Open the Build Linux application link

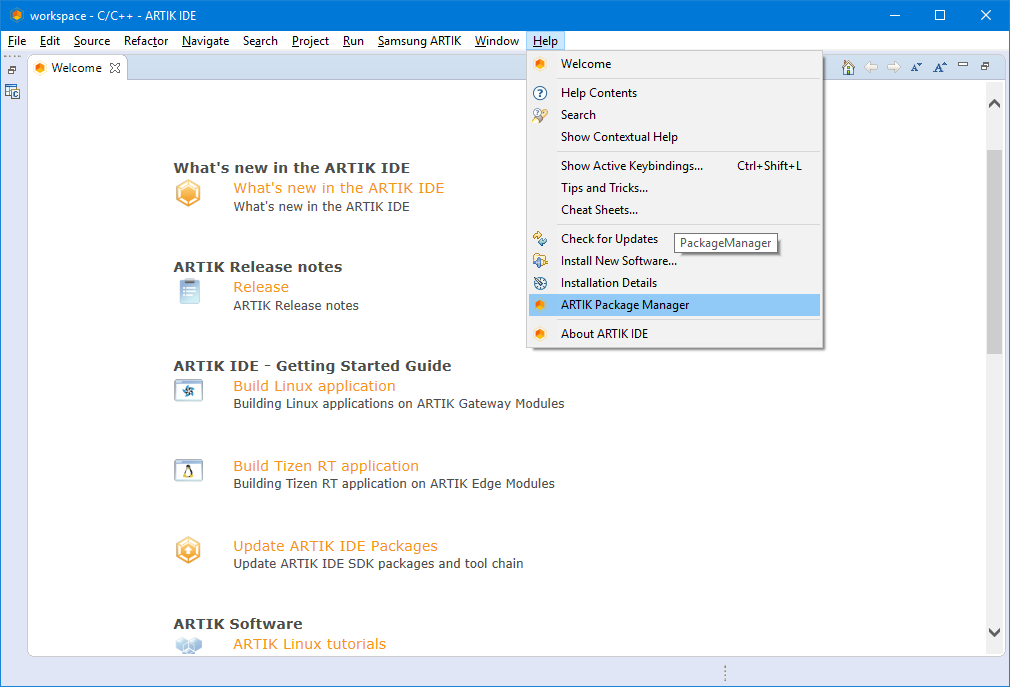coord(314,386)
